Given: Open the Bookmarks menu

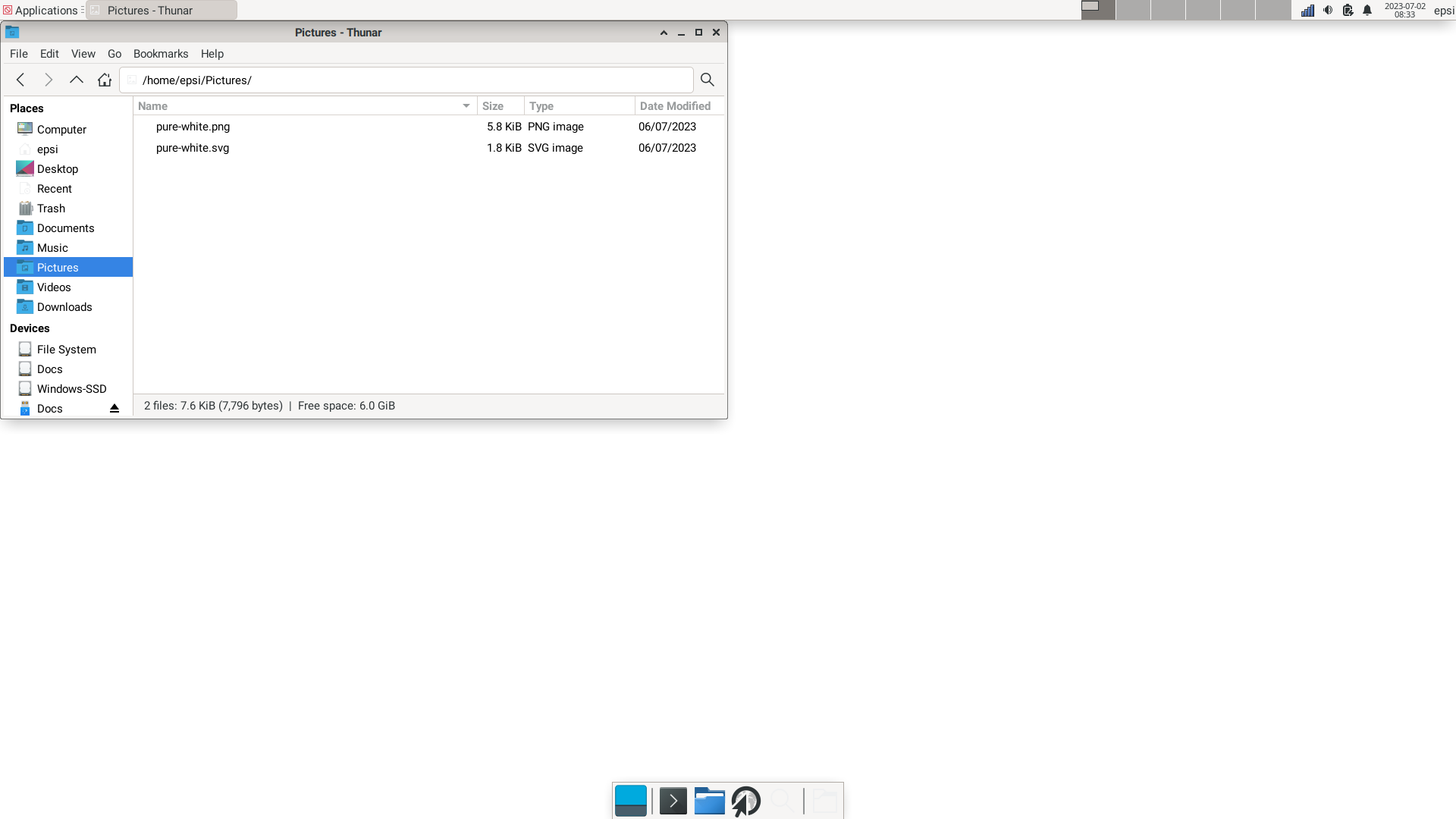Looking at the screenshot, I should pos(160,53).
